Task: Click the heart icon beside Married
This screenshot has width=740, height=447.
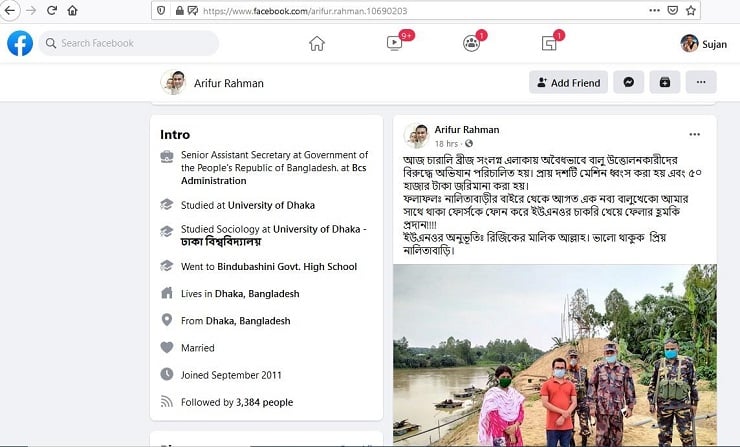Action: [167, 347]
